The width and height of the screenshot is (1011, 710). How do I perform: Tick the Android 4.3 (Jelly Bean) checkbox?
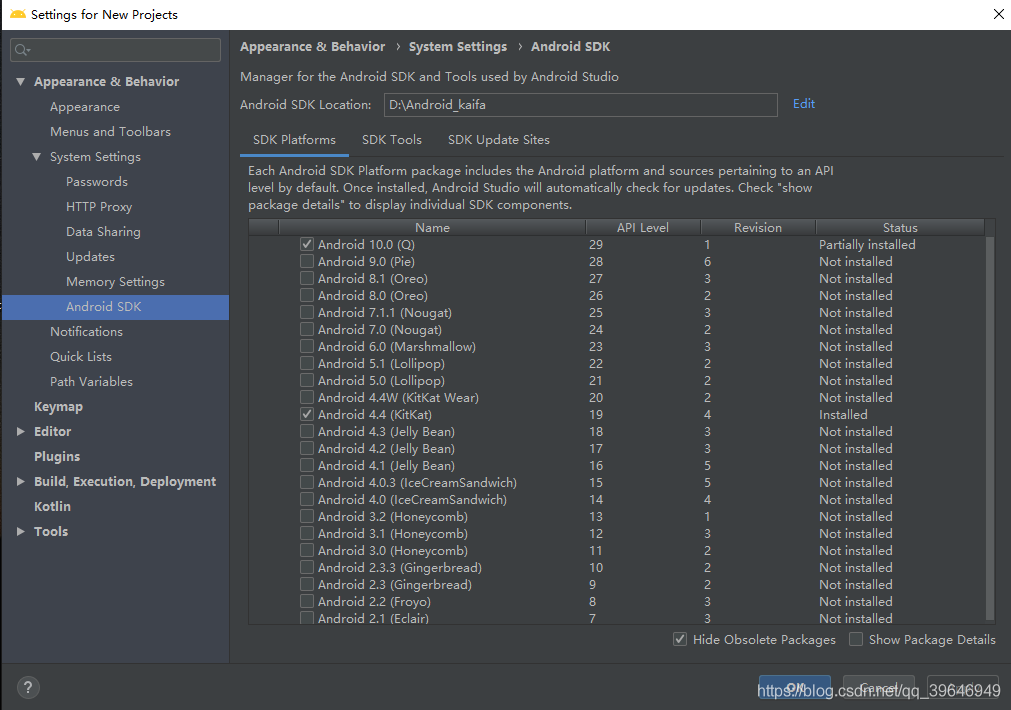pos(307,431)
